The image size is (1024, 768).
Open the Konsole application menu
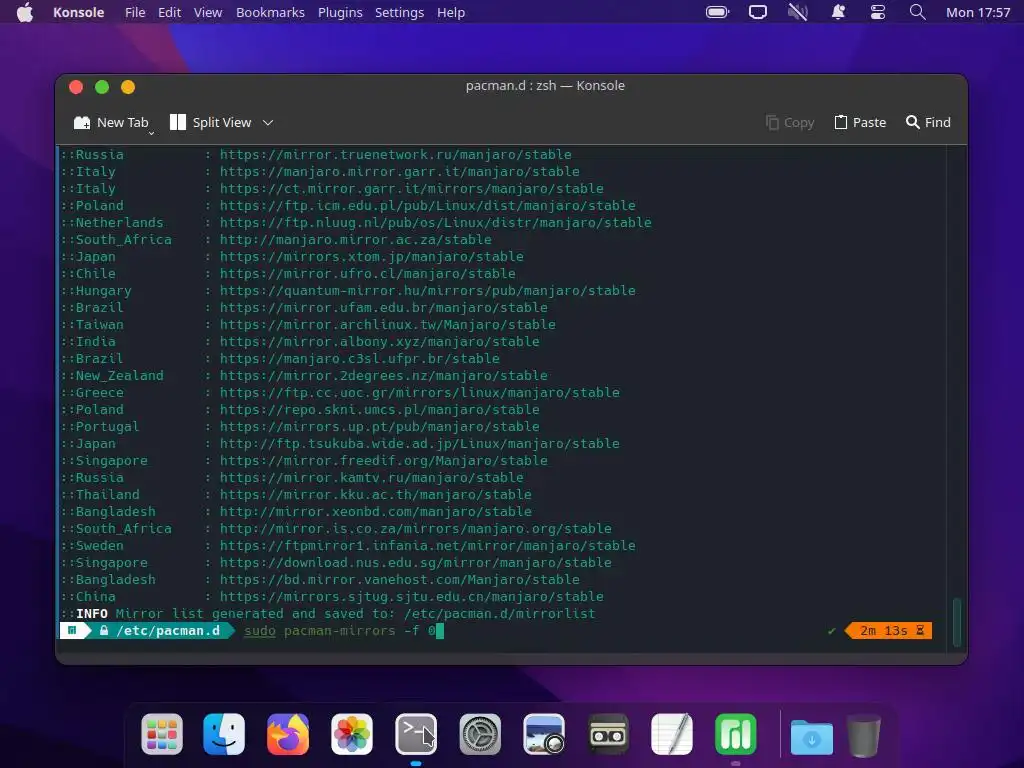pyautogui.click(x=78, y=12)
